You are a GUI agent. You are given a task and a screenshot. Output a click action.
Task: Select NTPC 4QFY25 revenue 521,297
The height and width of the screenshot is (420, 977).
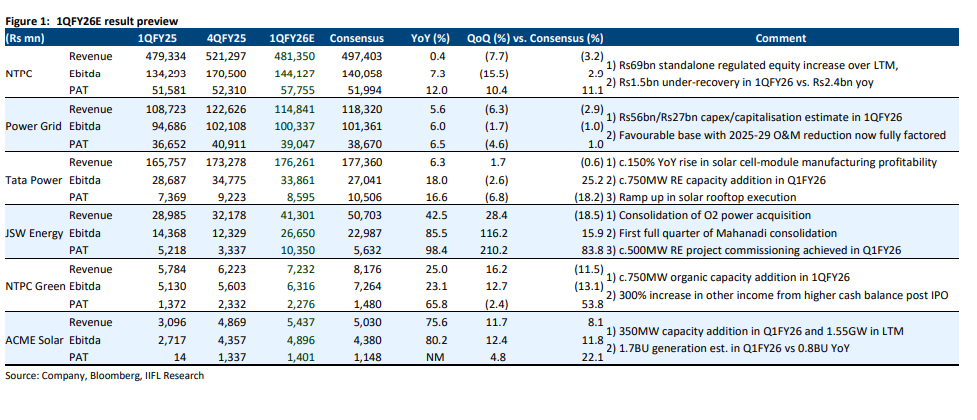pos(227,56)
